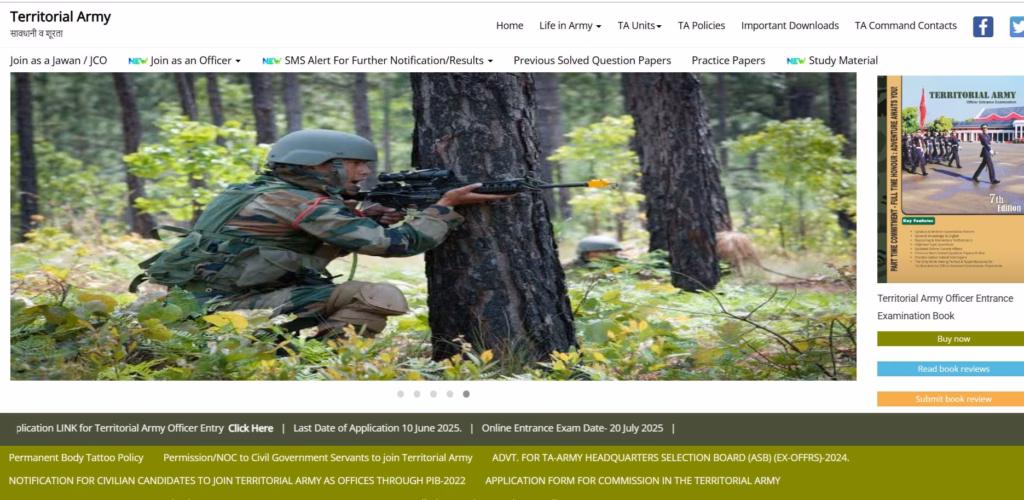Click 'Last Date of Application 10 June 2025.' text
This screenshot has width=1024, height=500.
click(x=377, y=428)
